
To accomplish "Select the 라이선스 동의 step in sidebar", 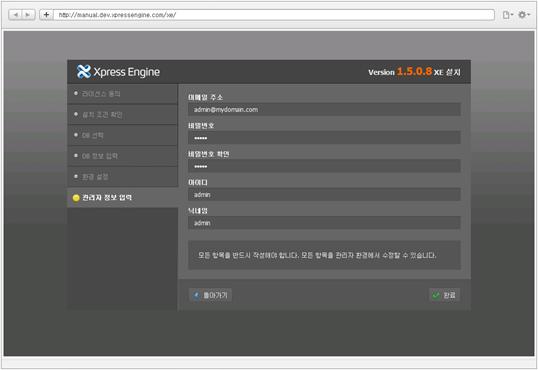I will pos(122,94).
